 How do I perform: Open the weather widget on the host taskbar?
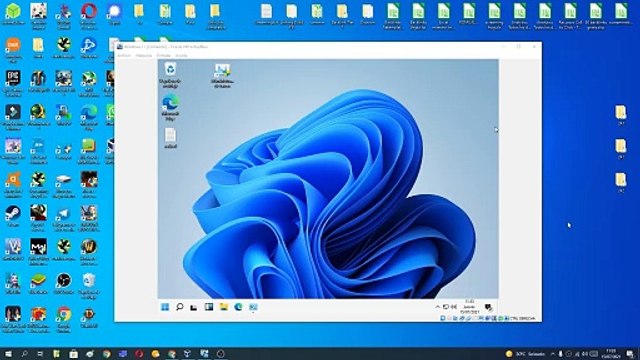pyautogui.click(x=525, y=354)
